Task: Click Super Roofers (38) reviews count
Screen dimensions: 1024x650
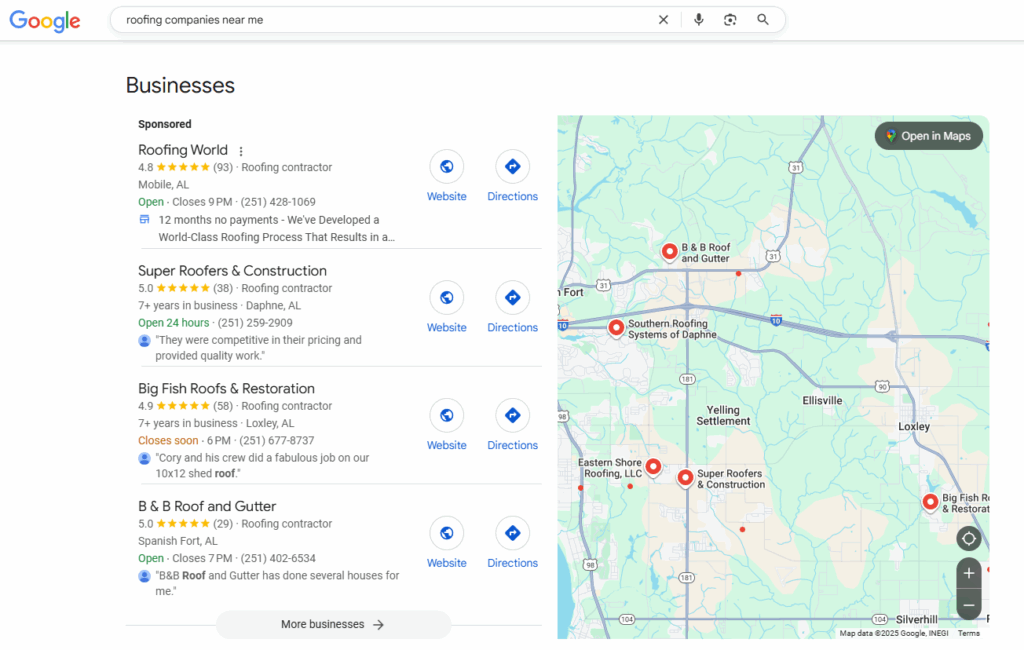Action: tap(223, 288)
